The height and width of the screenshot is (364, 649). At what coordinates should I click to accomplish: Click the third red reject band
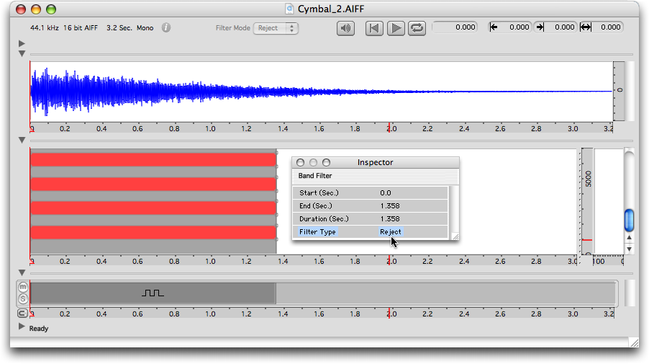153,208
